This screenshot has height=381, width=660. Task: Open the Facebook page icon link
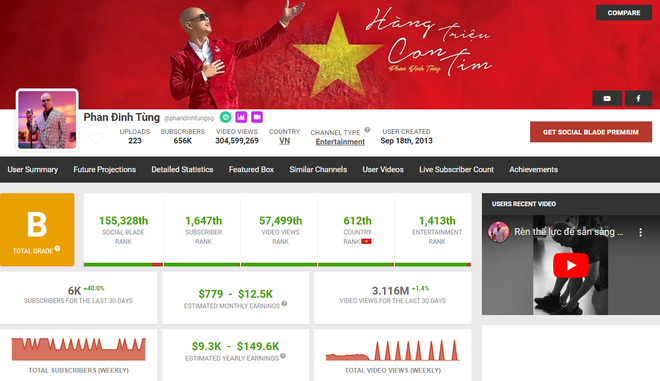pyautogui.click(x=638, y=98)
